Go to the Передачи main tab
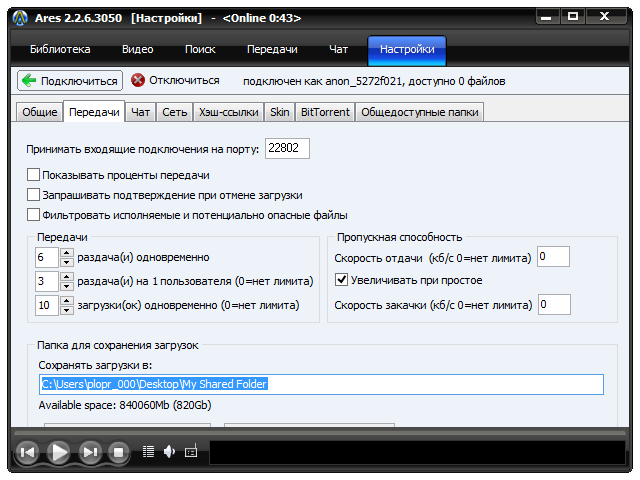 (x=272, y=49)
